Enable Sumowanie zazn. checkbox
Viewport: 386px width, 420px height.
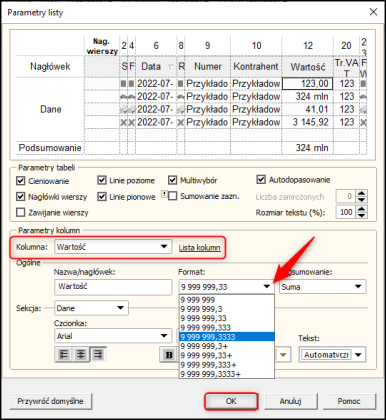tap(172, 196)
